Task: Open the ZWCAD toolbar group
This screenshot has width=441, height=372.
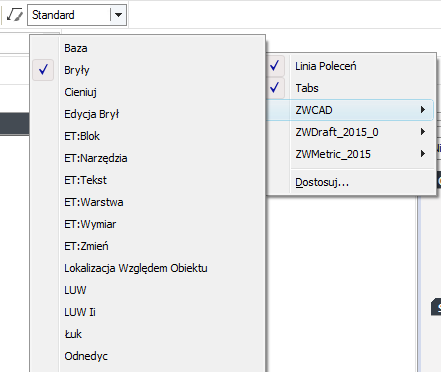Action: pos(351,110)
